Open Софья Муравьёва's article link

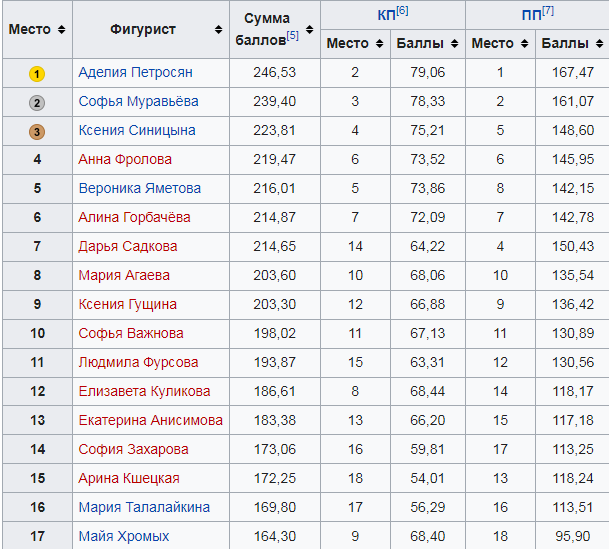point(138,102)
